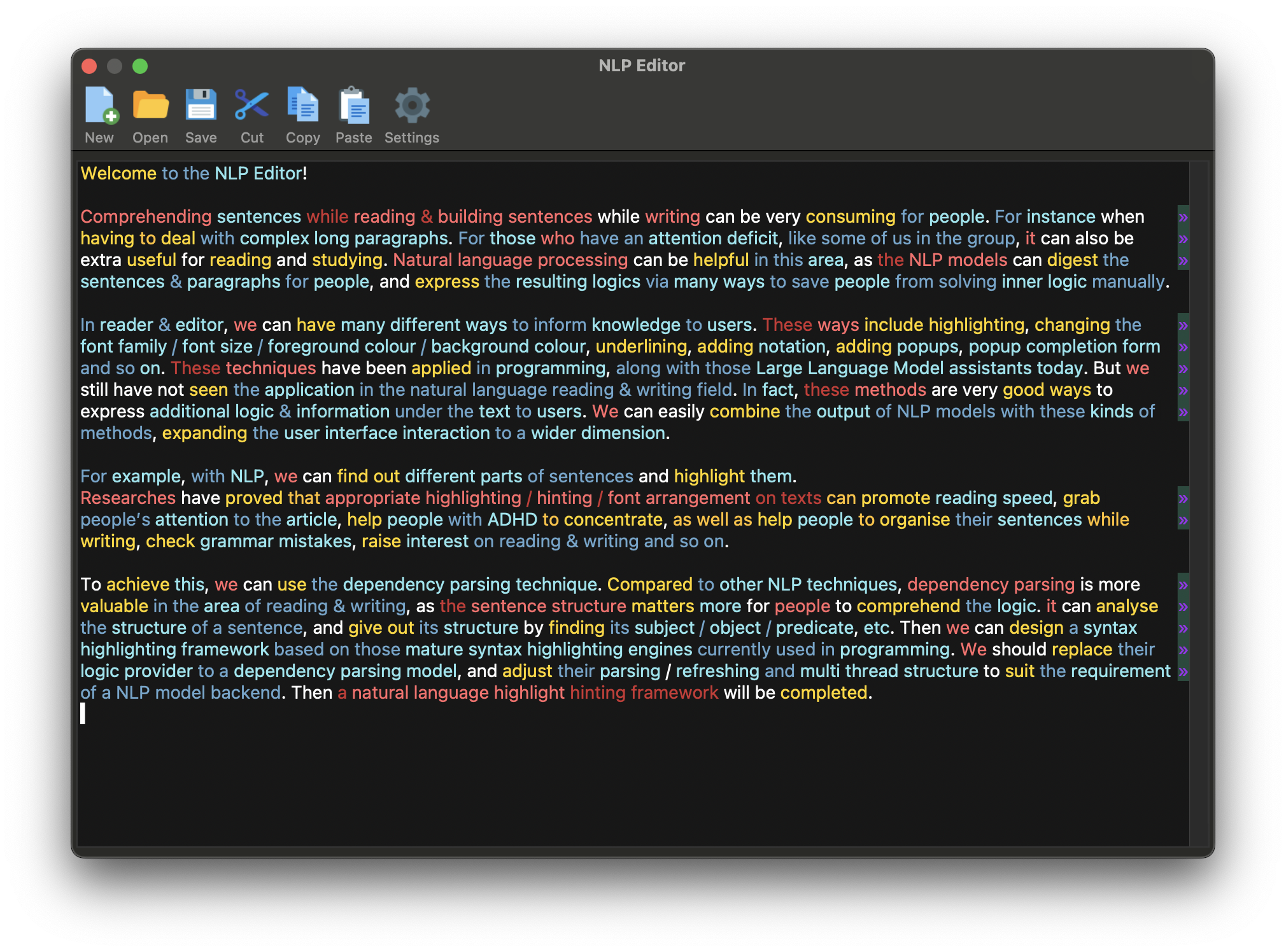Copy selection using the Copy icon

tap(302, 105)
